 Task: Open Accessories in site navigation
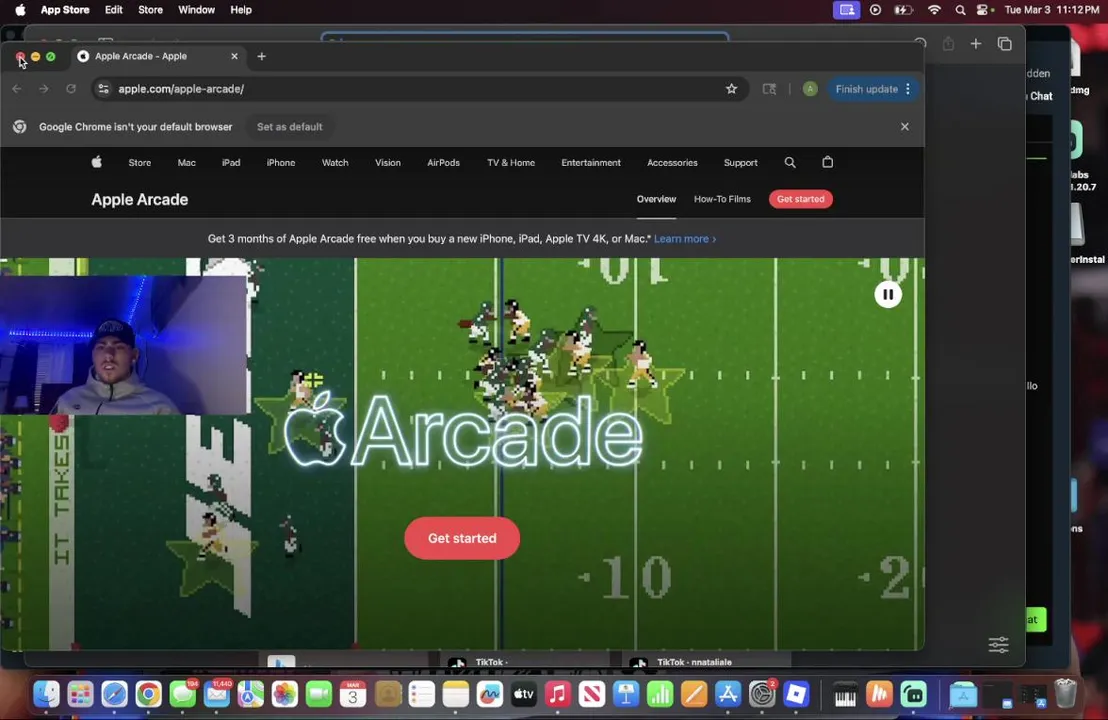[x=672, y=163]
